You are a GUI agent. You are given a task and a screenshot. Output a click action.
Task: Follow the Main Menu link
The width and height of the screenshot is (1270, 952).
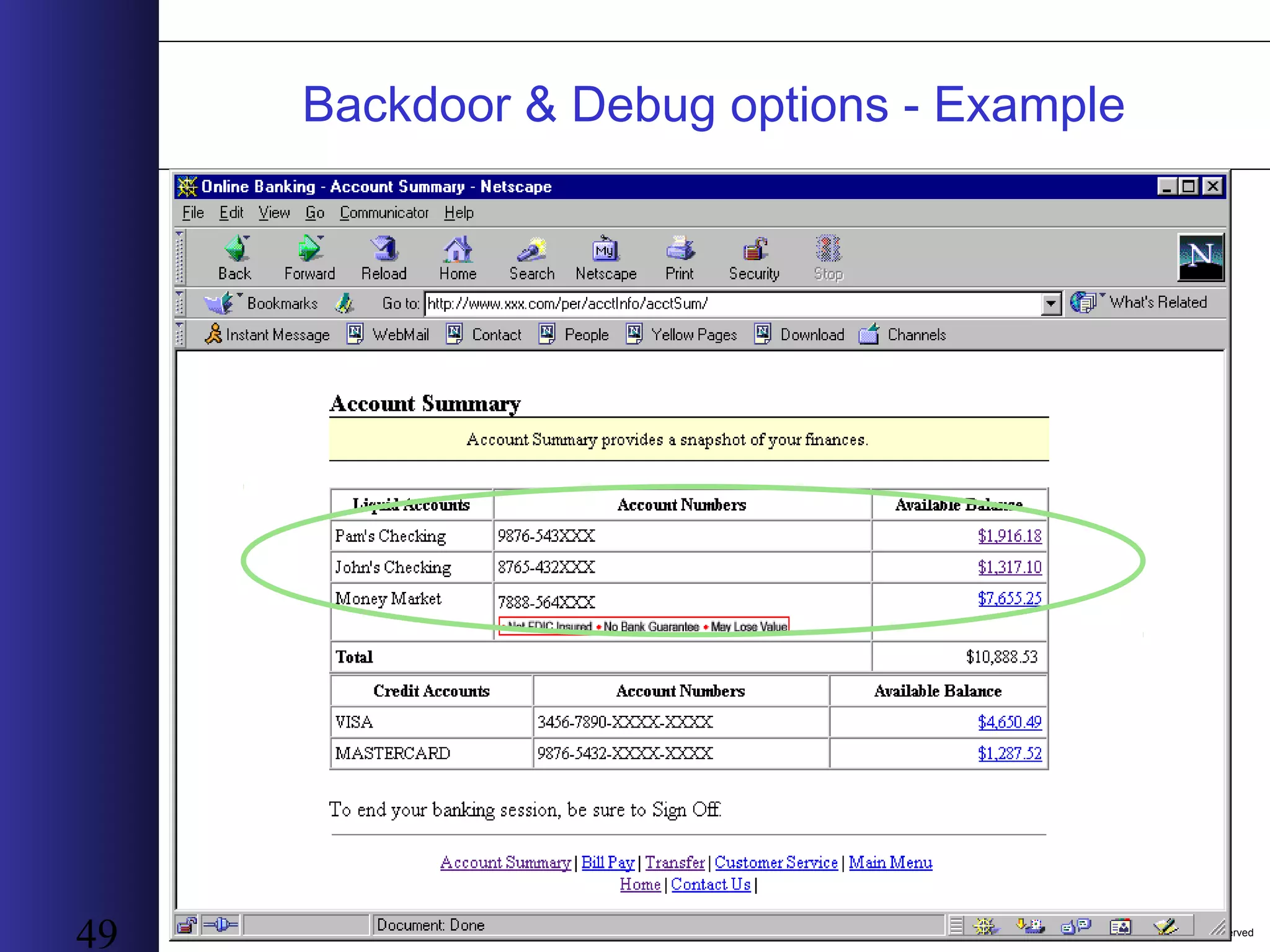(x=890, y=862)
